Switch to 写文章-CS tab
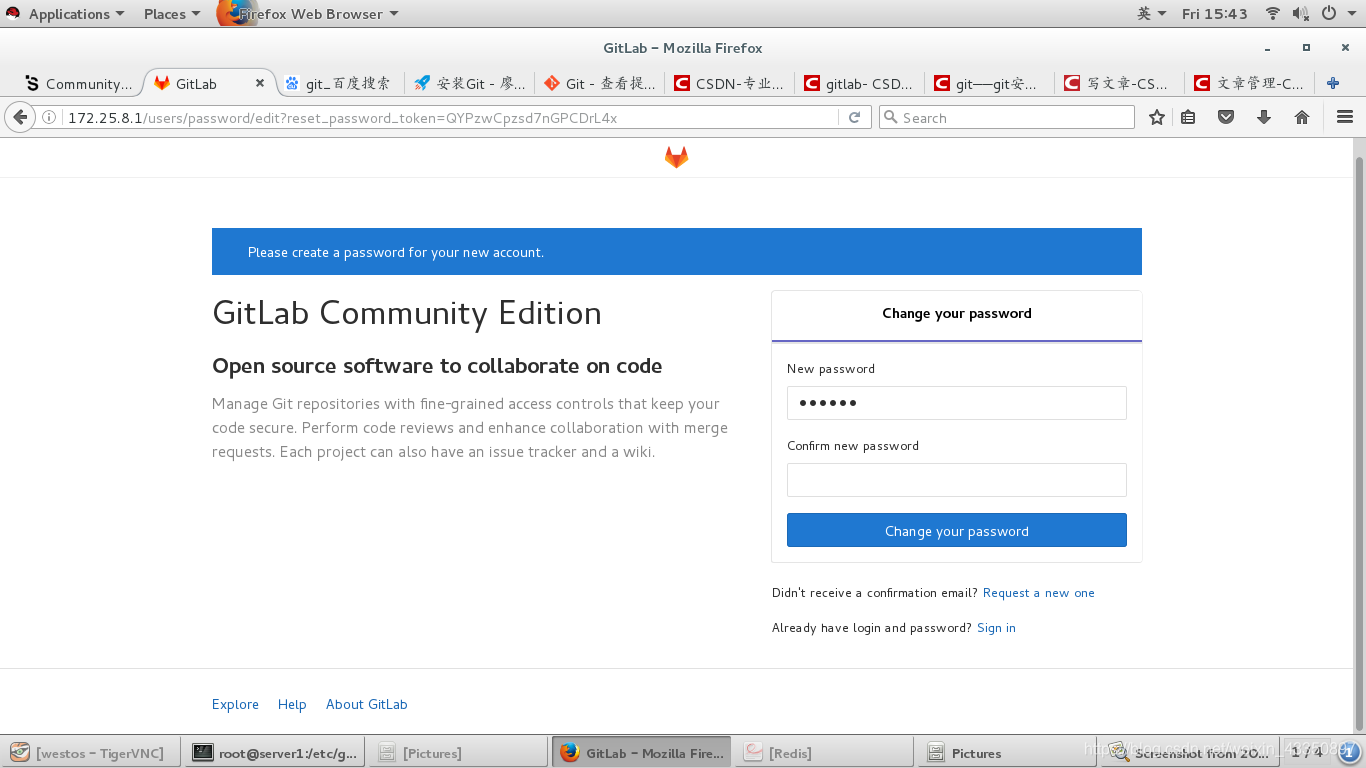 coord(1119,84)
